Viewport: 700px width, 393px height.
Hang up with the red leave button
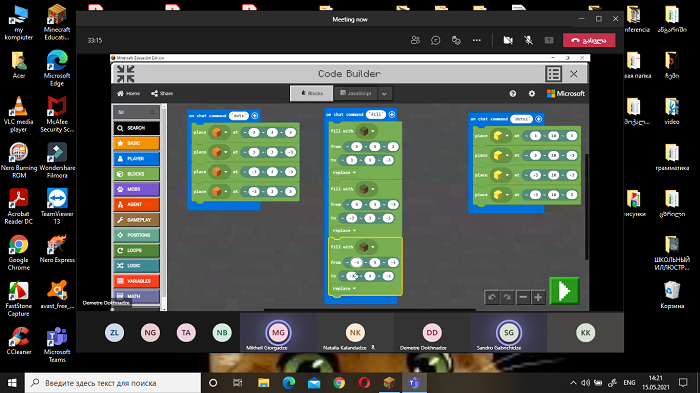click(589, 40)
